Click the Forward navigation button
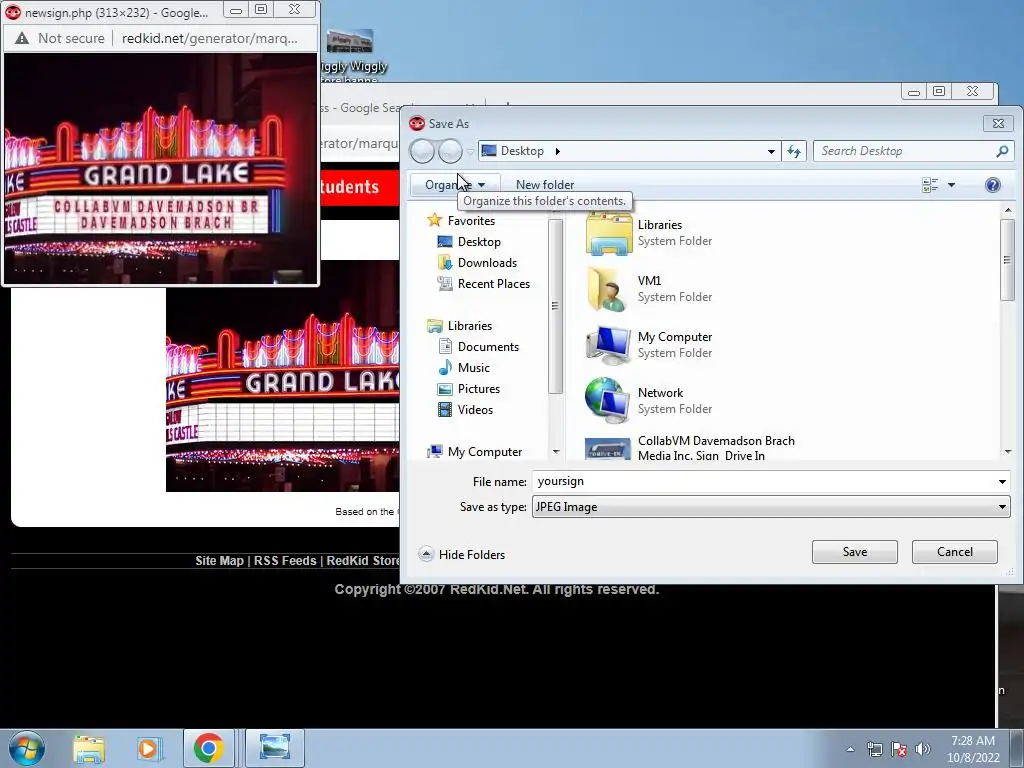 (x=450, y=152)
